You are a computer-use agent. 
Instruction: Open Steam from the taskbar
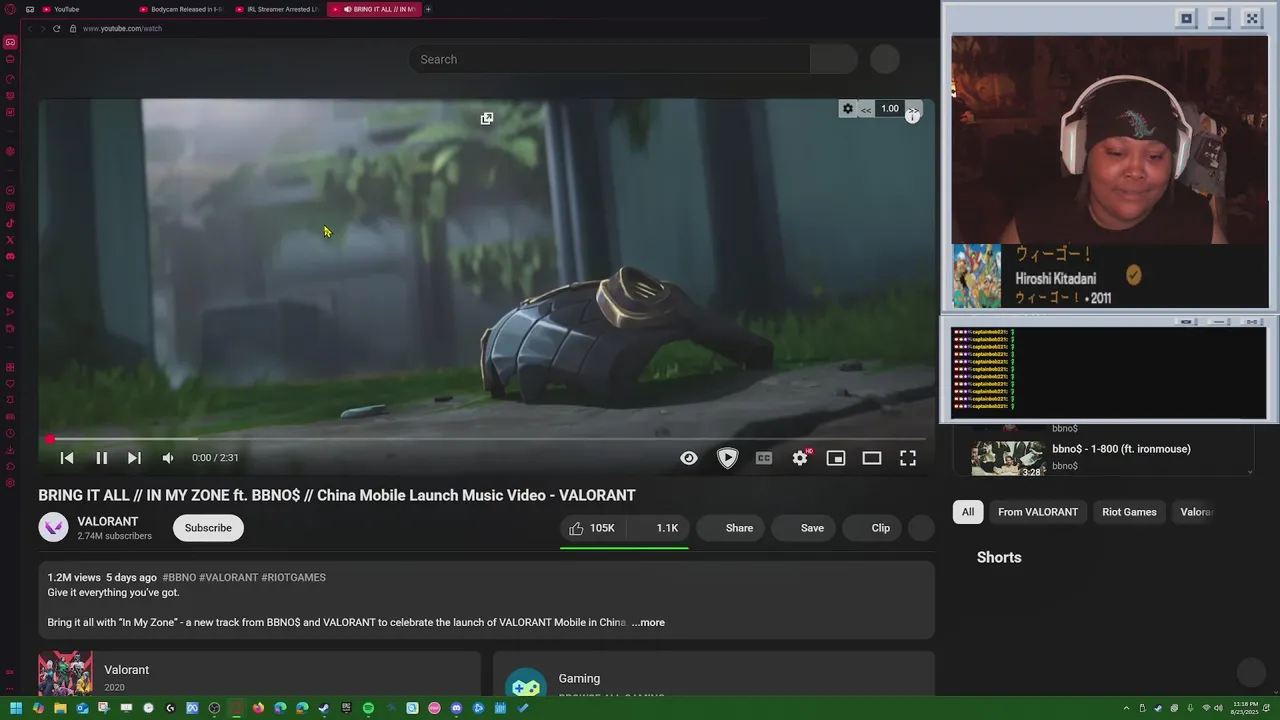pyautogui.click(x=324, y=708)
